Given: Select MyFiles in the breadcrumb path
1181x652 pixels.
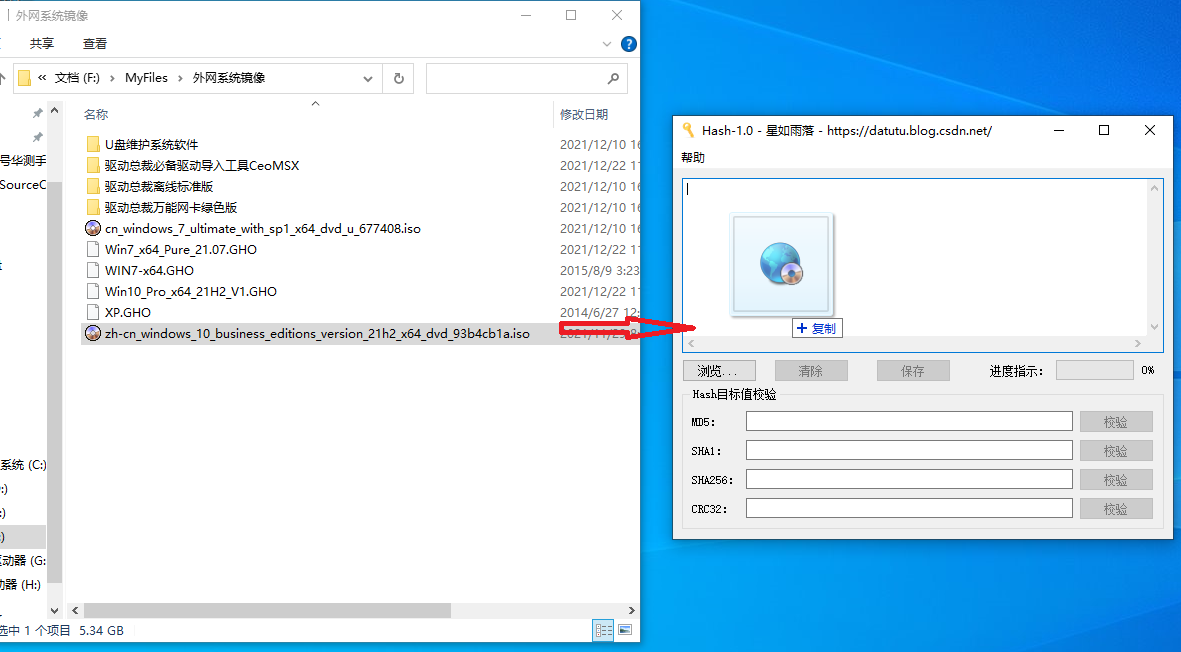Looking at the screenshot, I should pyautogui.click(x=146, y=78).
